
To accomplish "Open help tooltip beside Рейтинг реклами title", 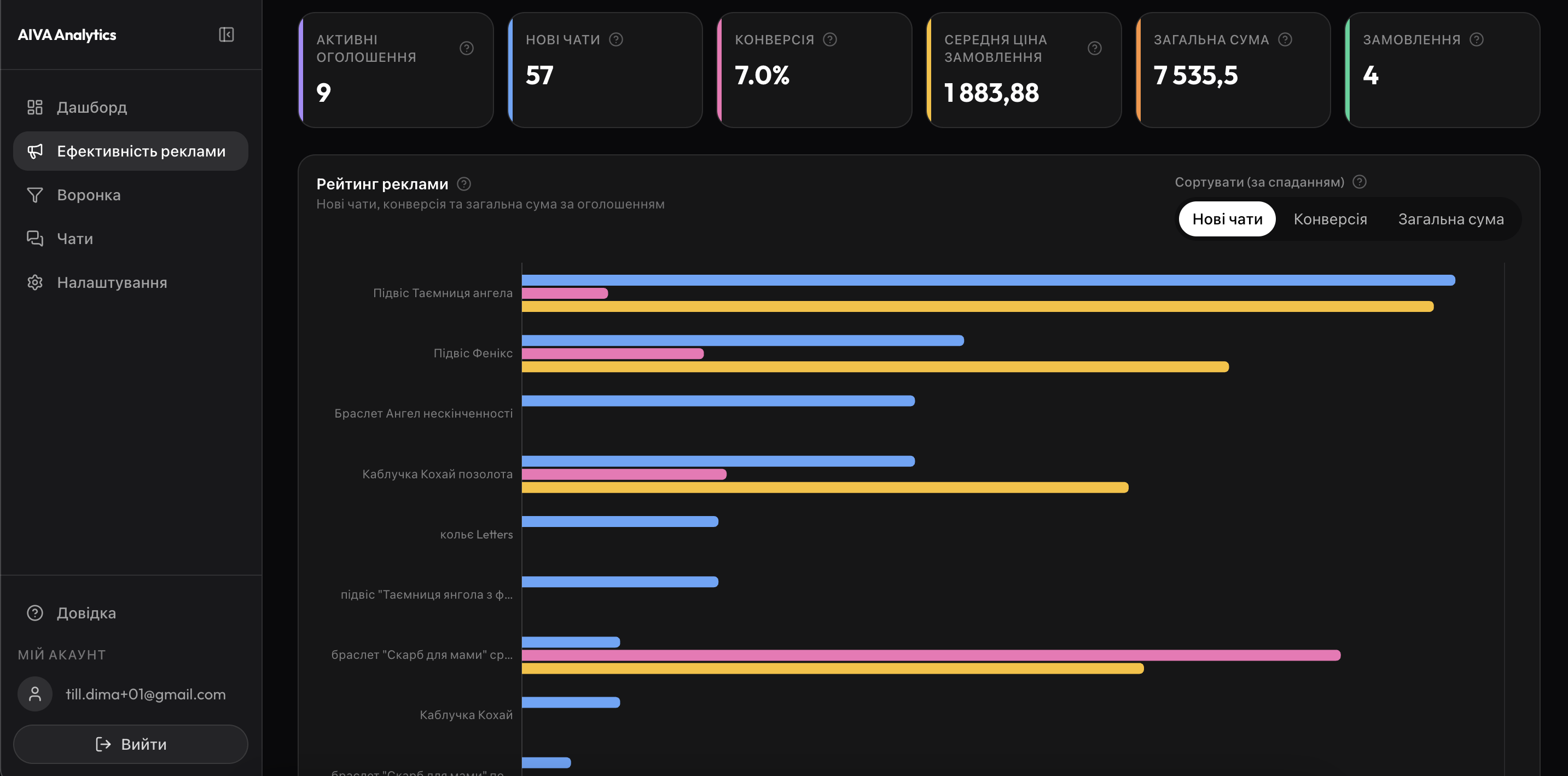I will (464, 184).
